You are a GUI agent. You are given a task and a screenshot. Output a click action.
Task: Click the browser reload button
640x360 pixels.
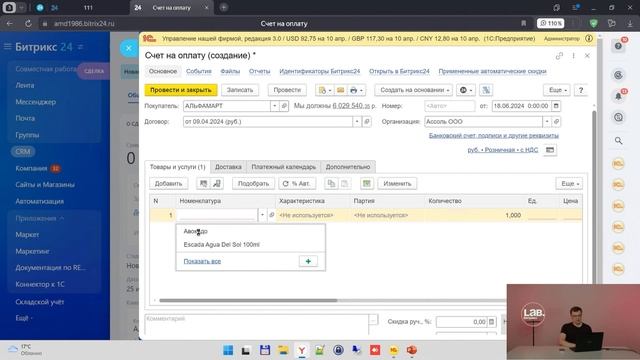pyautogui.click(x=28, y=24)
